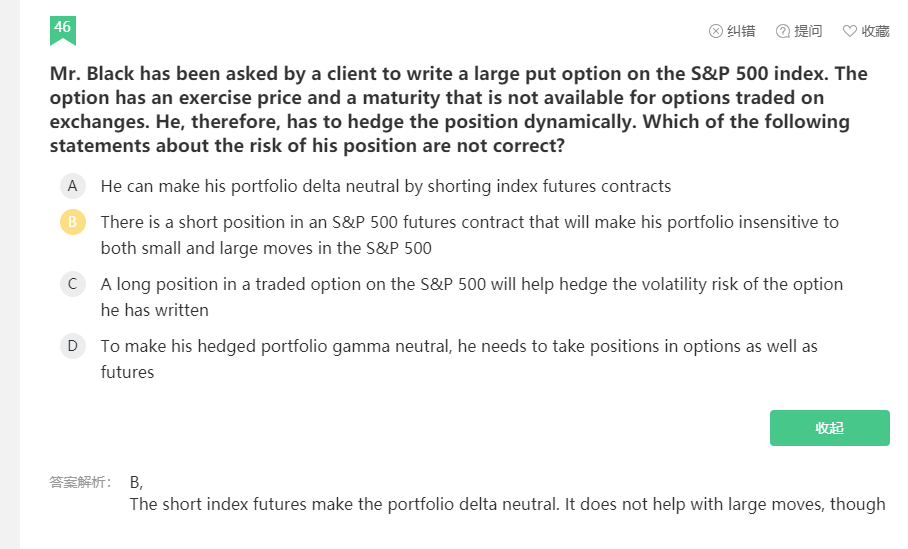Viewport: 908px width, 549px height.
Task: Click the 提问 question mark icon
Action: coord(783,31)
